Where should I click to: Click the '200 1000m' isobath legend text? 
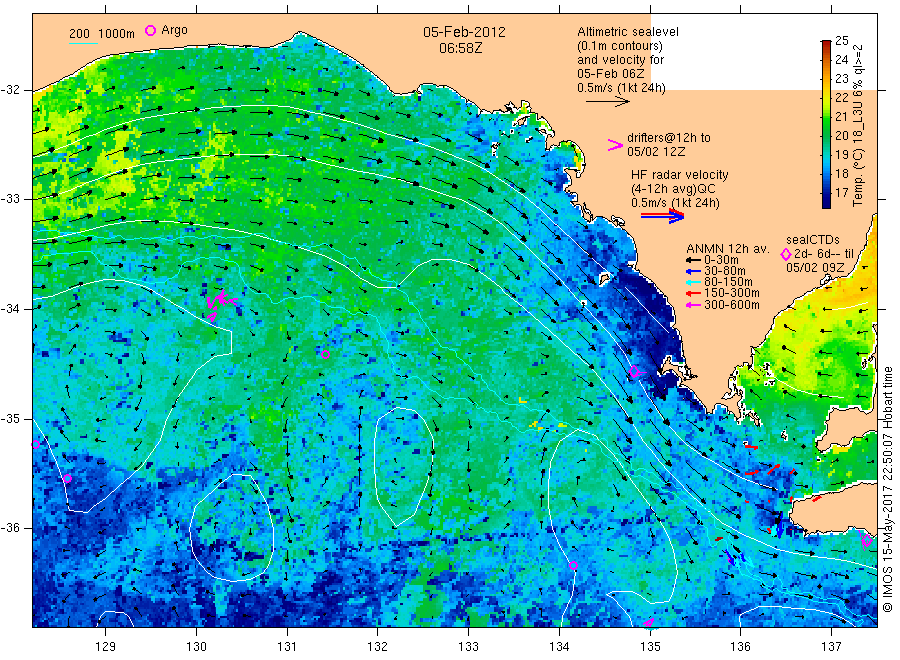(102, 34)
